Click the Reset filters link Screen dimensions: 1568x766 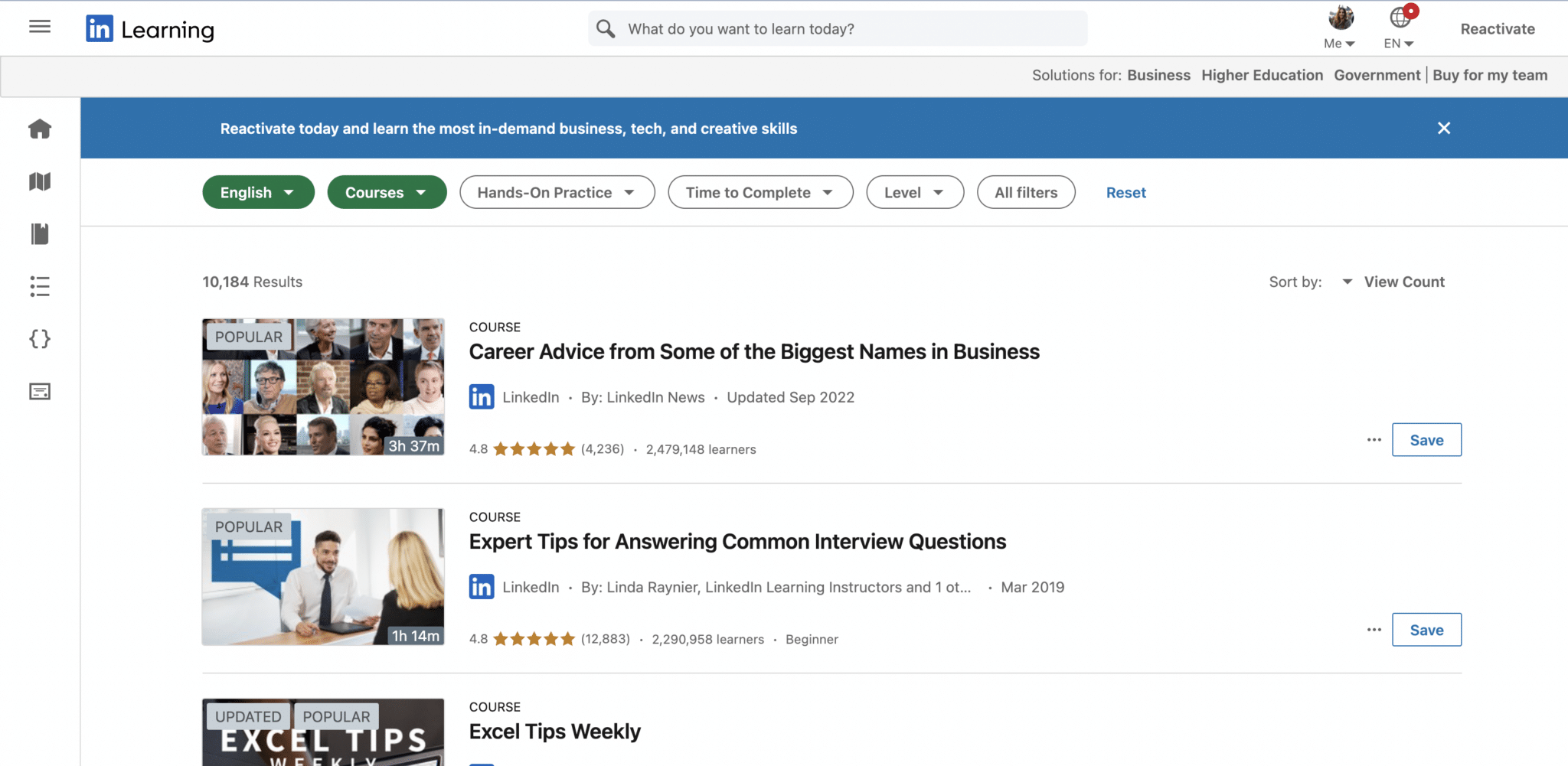pos(1125,192)
